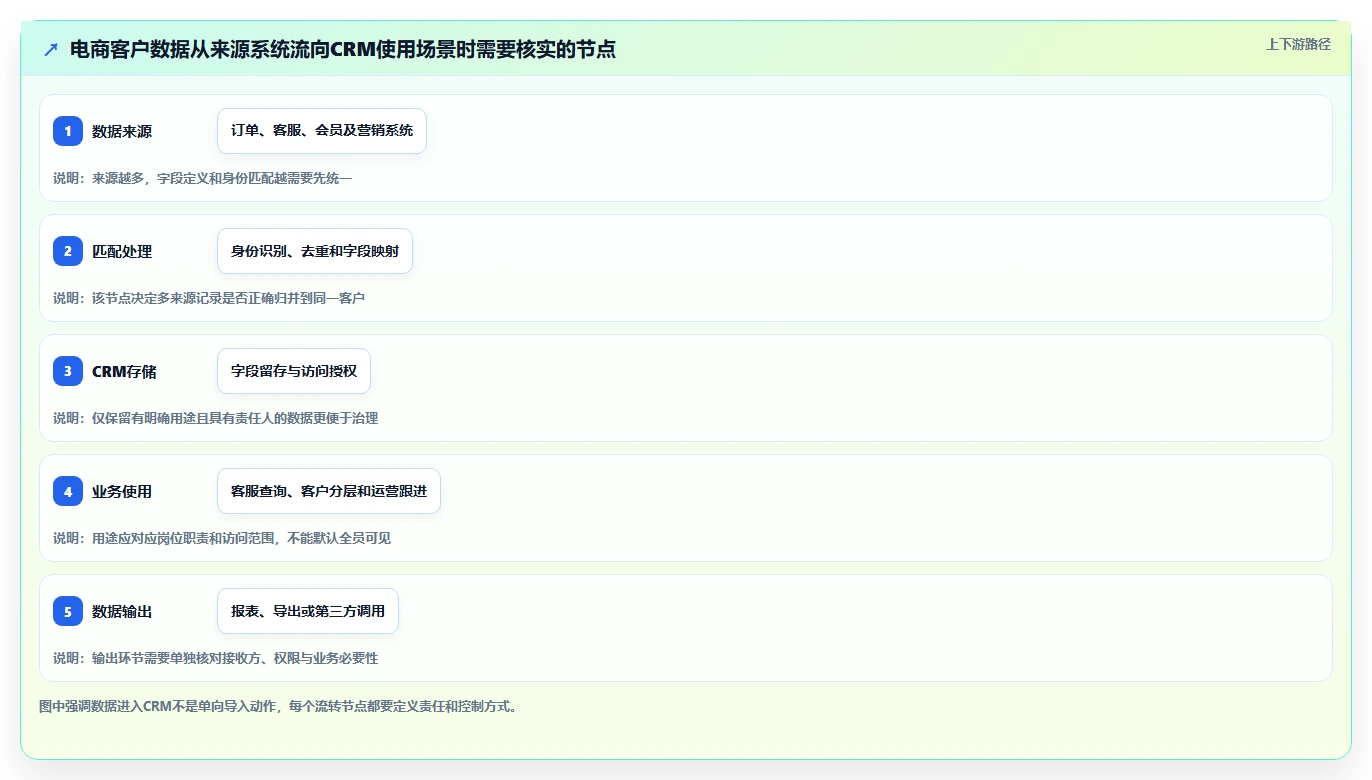The height and width of the screenshot is (780, 1372).
Task: Click the 上下游路径 label in header
Action: [x=1298, y=44]
